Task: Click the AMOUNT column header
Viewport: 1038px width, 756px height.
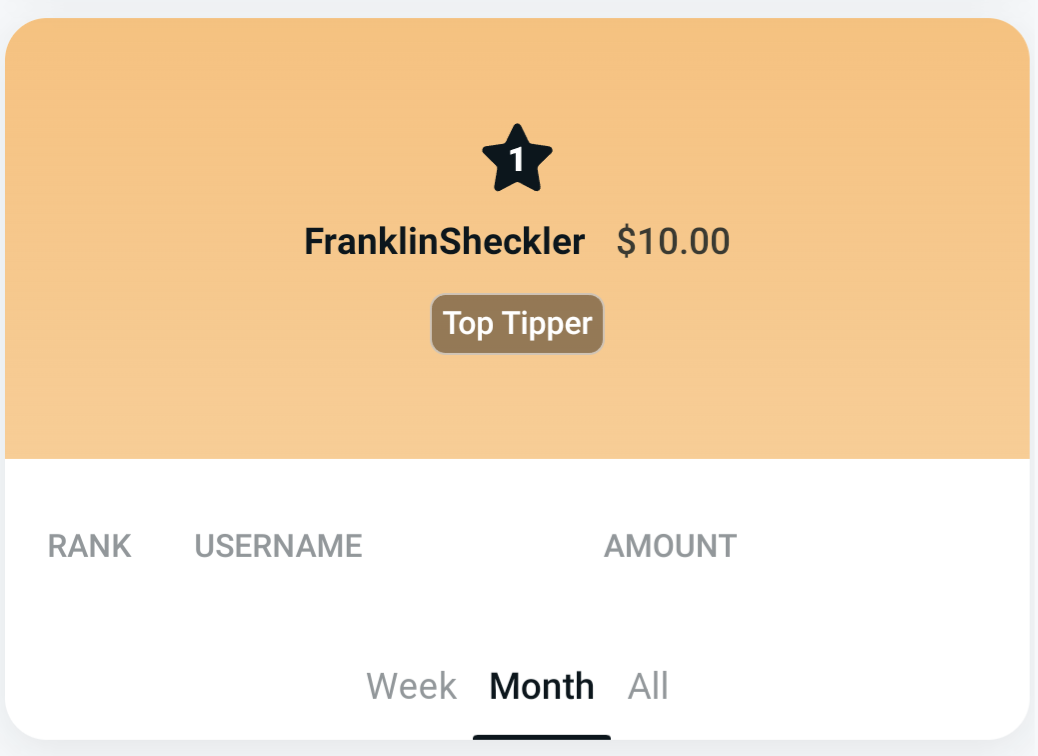Action: (x=670, y=546)
